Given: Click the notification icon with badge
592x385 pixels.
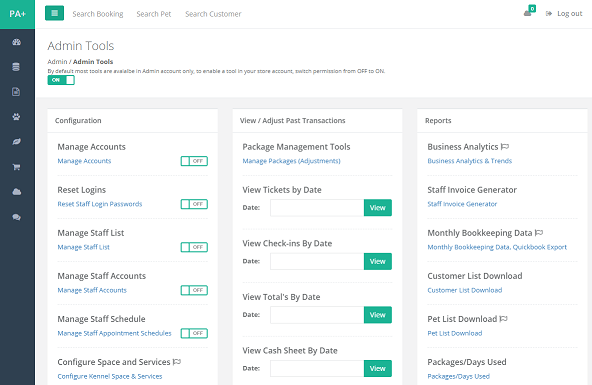Looking at the screenshot, I should pos(529,12).
